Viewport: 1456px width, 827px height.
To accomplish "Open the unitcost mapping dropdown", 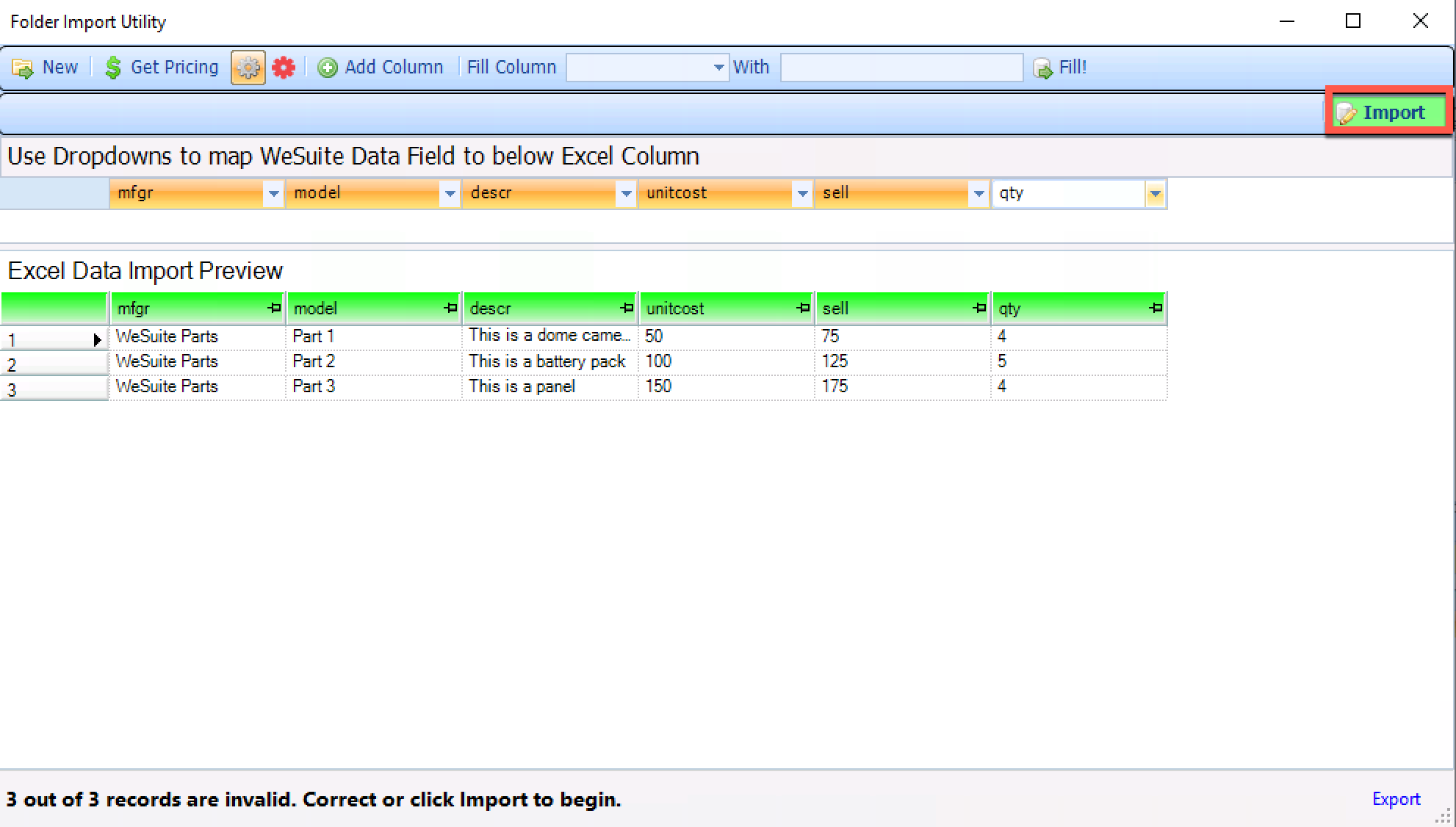I will (x=802, y=194).
